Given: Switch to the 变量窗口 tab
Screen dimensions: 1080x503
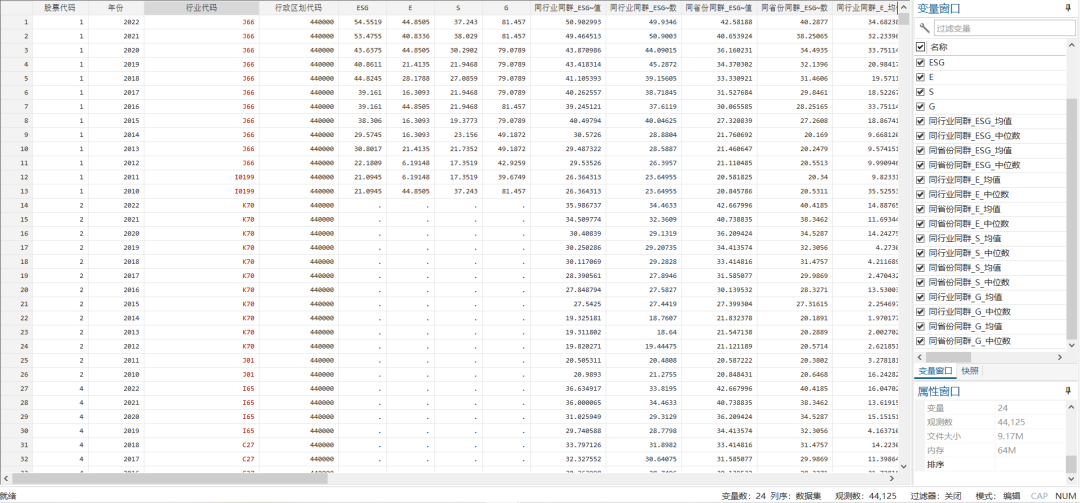Looking at the screenshot, I should click(935, 371).
